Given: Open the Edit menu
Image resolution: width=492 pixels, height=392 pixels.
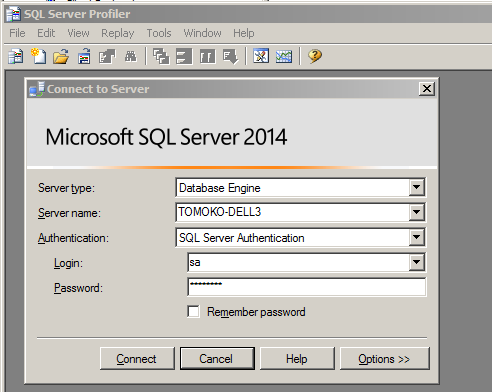Looking at the screenshot, I should coord(46,33).
